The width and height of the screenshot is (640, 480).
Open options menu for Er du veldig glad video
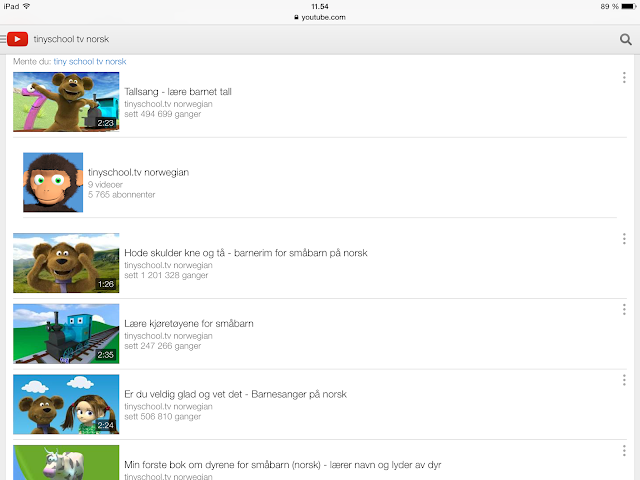[x=624, y=380]
